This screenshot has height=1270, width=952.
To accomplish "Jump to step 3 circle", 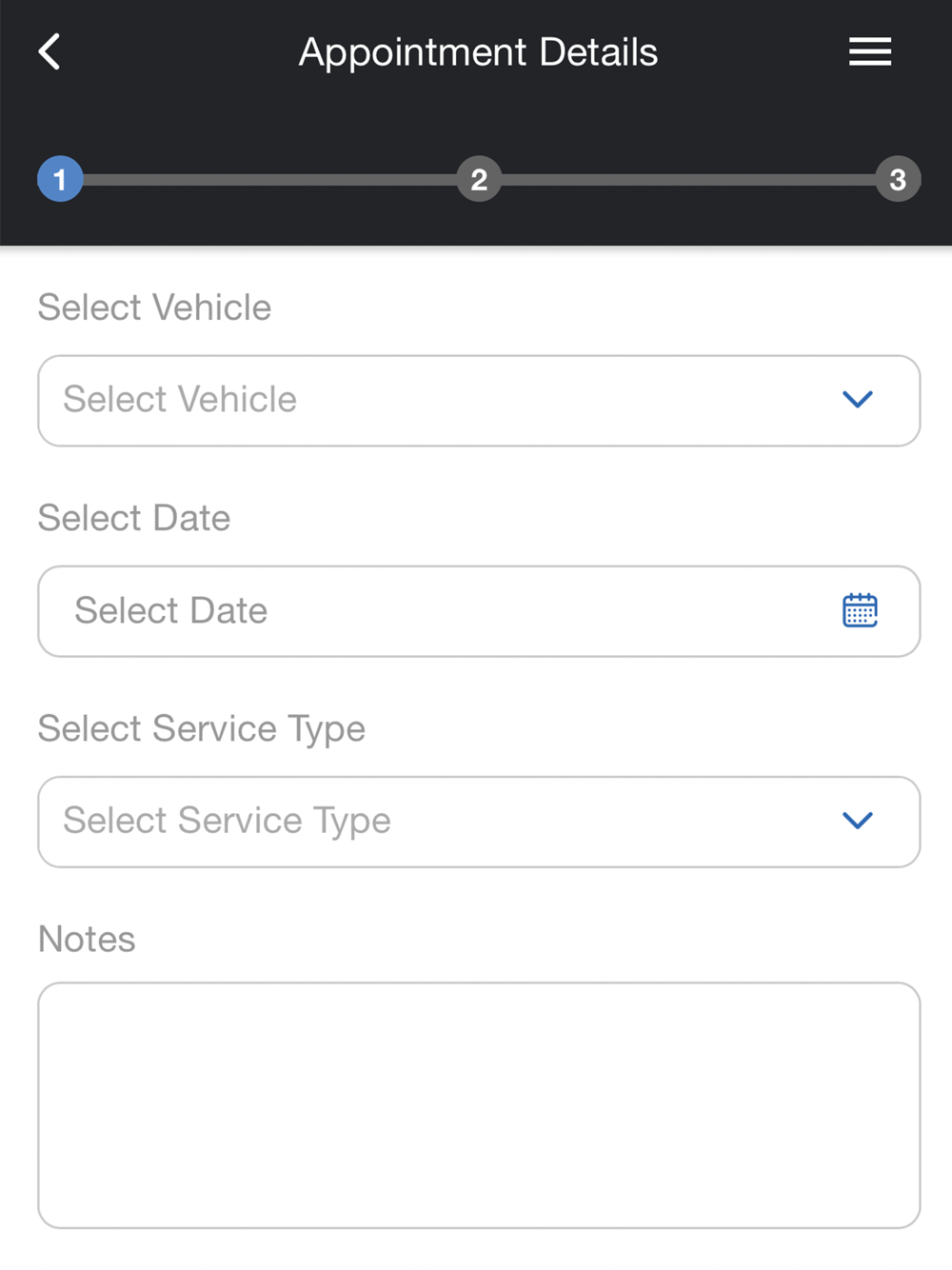I will pyautogui.click(x=898, y=179).
